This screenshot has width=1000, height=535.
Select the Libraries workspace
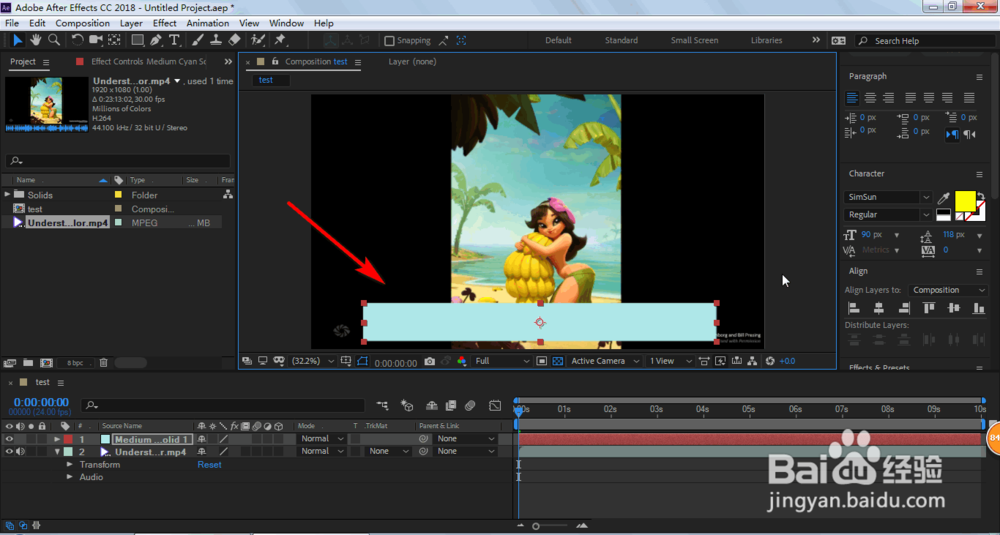click(767, 40)
